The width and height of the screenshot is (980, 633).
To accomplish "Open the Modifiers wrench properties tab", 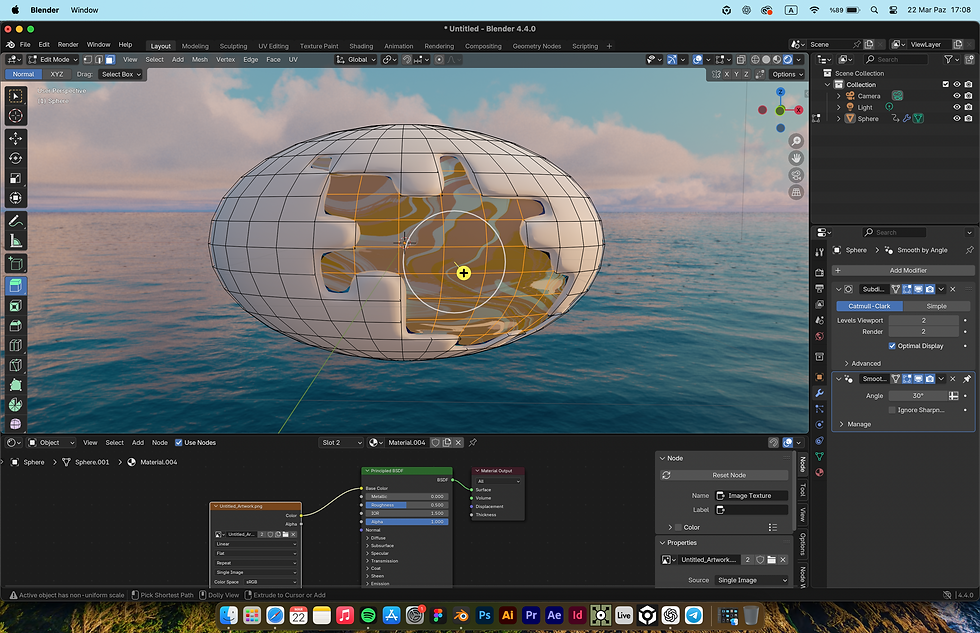I will click(819, 393).
